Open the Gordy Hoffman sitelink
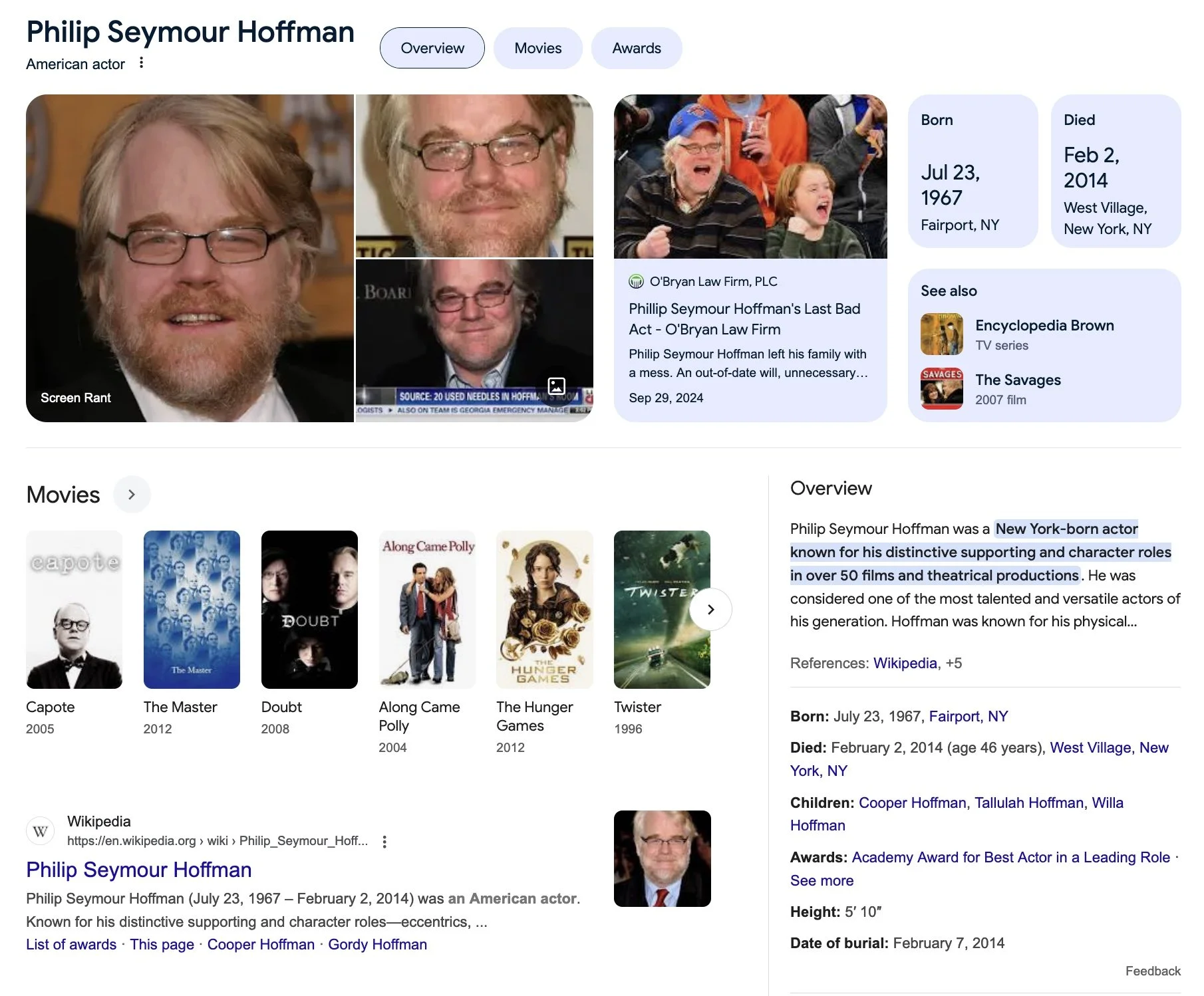1204x996 pixels. [x=377, y=944]
